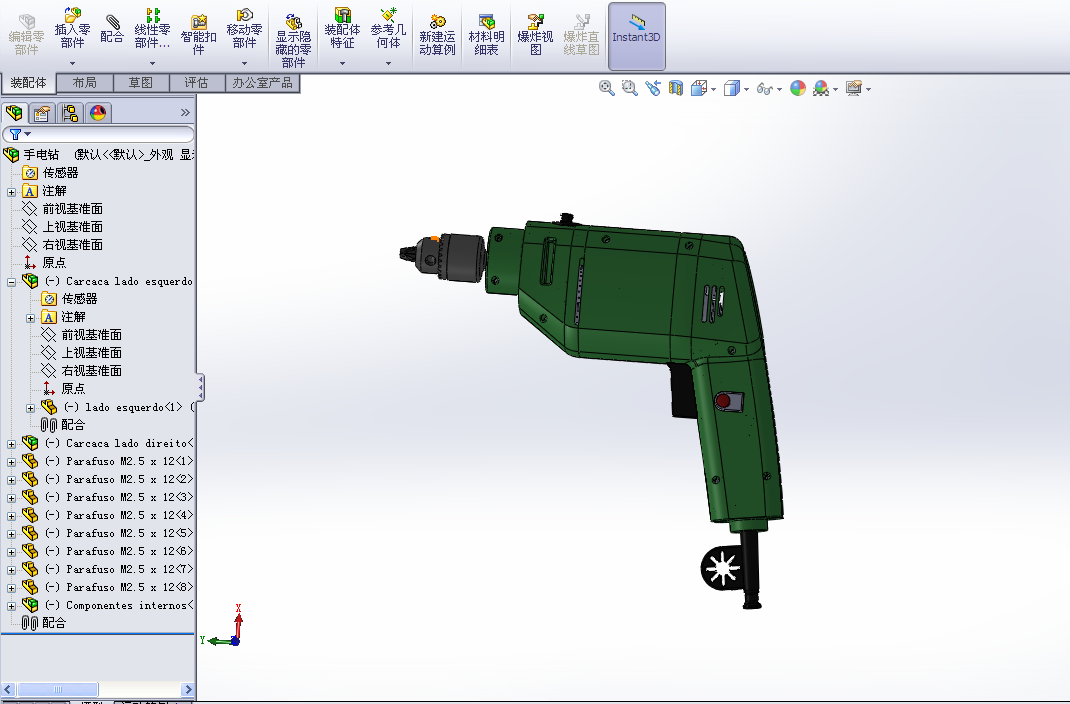Open the 插入零部件 dropdown arrow
This screenshot has width=1070, height=704.
coord(72,64)
